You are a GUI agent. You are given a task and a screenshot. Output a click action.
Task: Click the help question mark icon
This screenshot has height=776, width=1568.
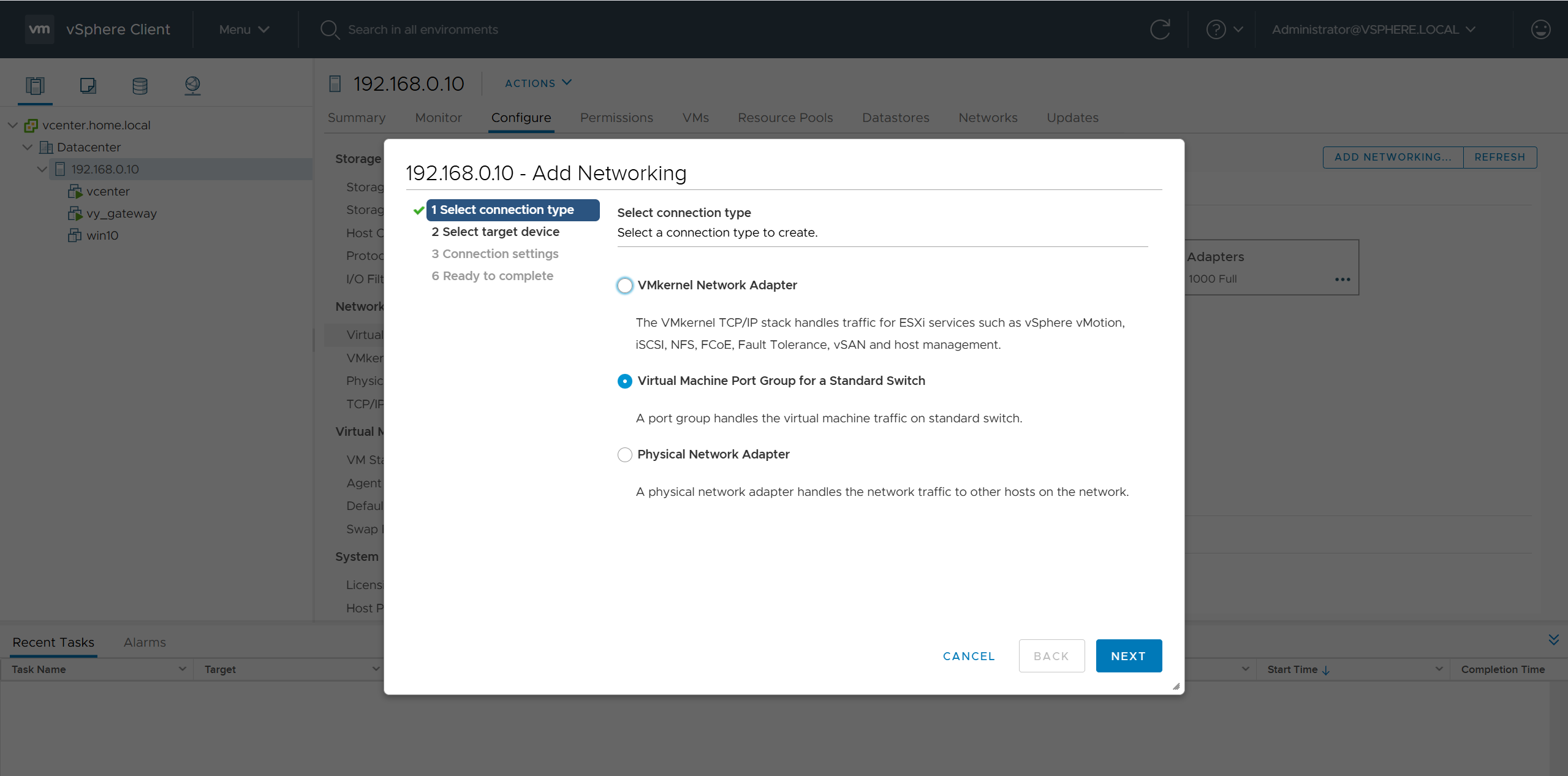[1216, 29]
